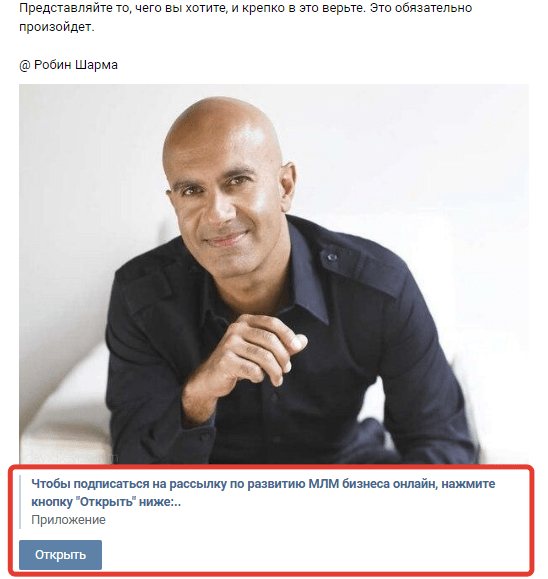Click the post text starting with "Представляйте то"

coord(246,17)
